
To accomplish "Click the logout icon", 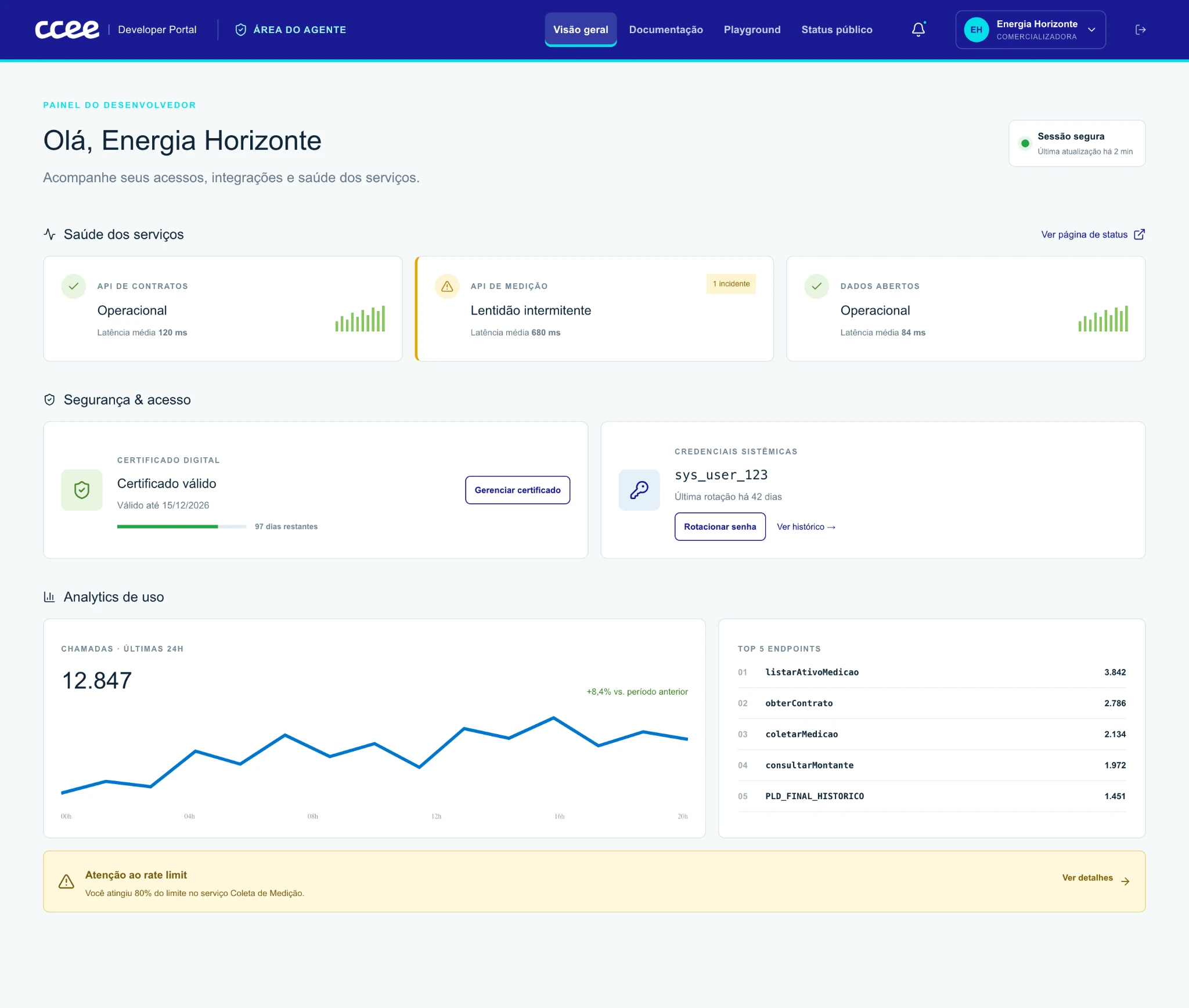I will coord(1140,30).
